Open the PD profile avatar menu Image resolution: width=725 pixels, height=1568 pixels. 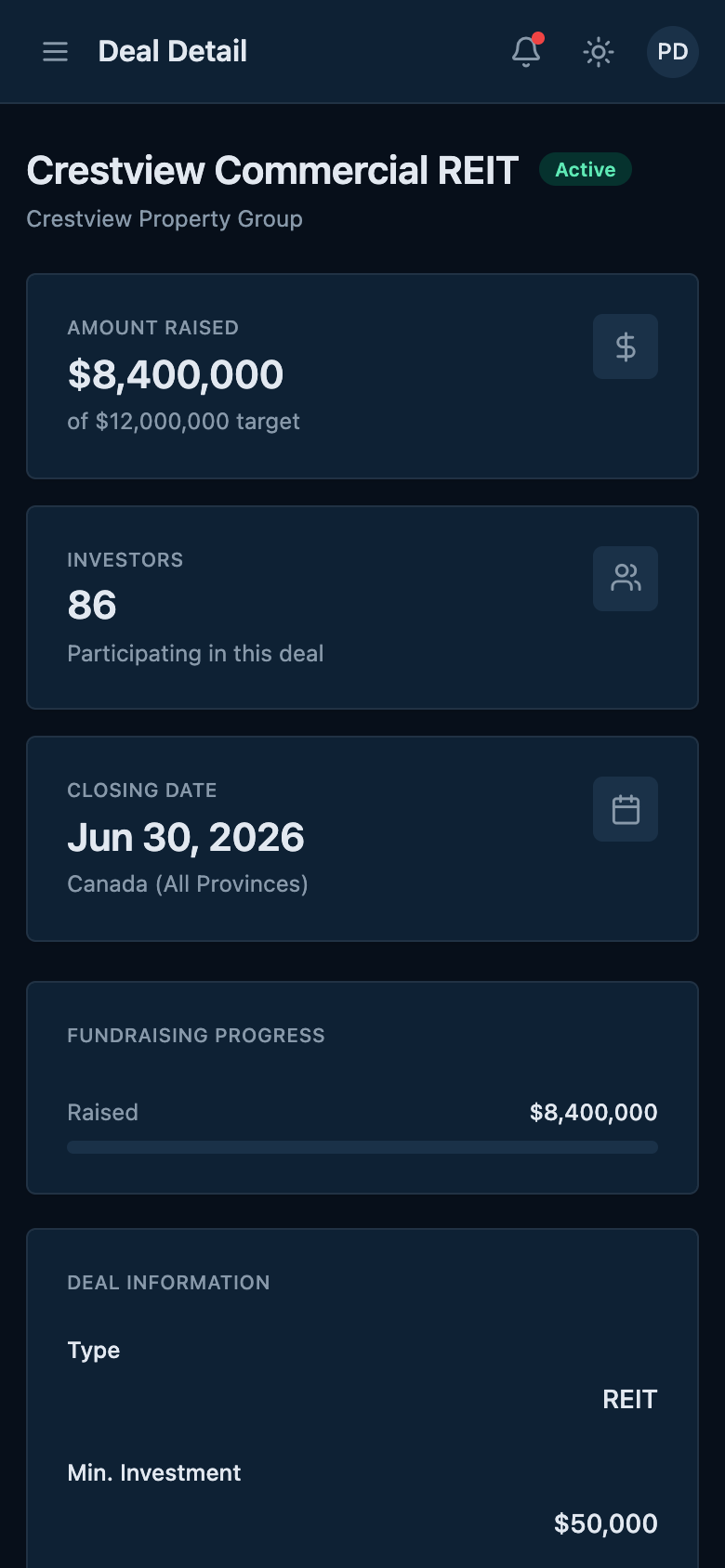click(x=672, y=52)
